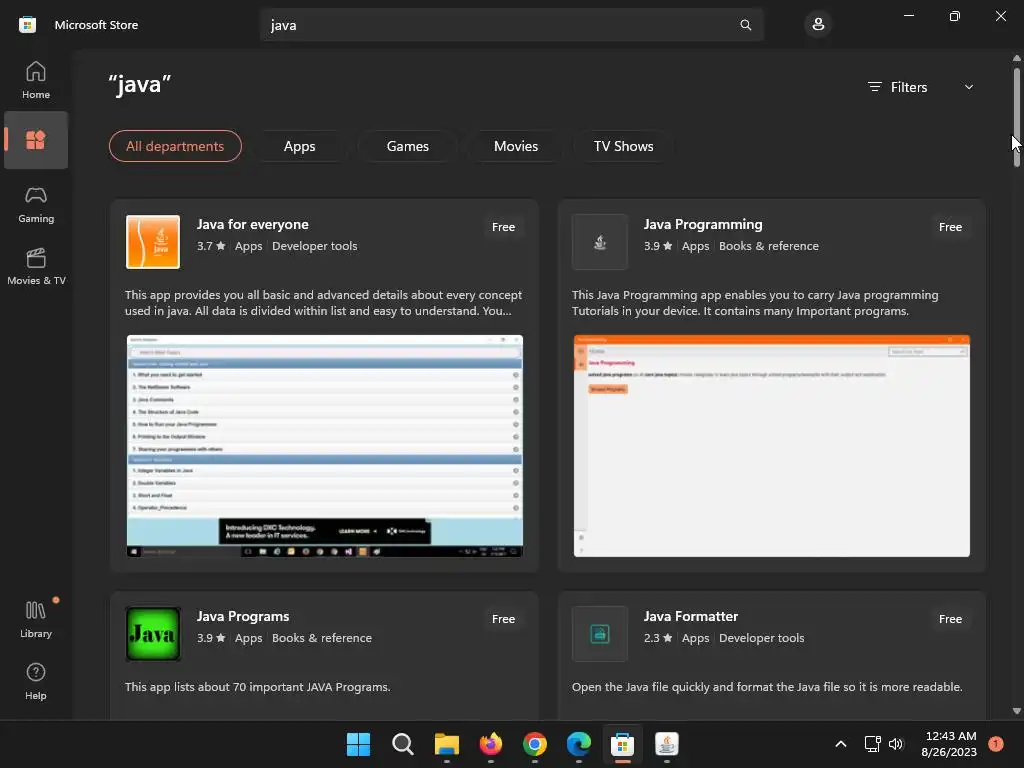Click Free button for Java Programs

click(504, 618)
